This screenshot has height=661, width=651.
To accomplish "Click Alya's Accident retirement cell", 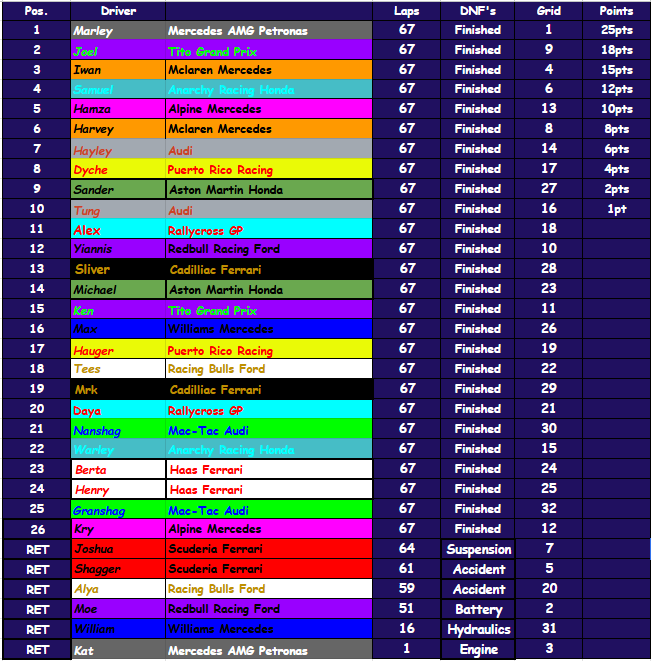I will point(478,589).
